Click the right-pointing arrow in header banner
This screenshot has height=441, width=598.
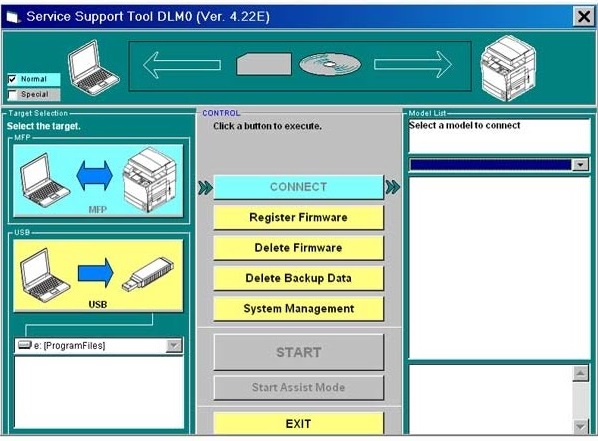coord(413,64)
